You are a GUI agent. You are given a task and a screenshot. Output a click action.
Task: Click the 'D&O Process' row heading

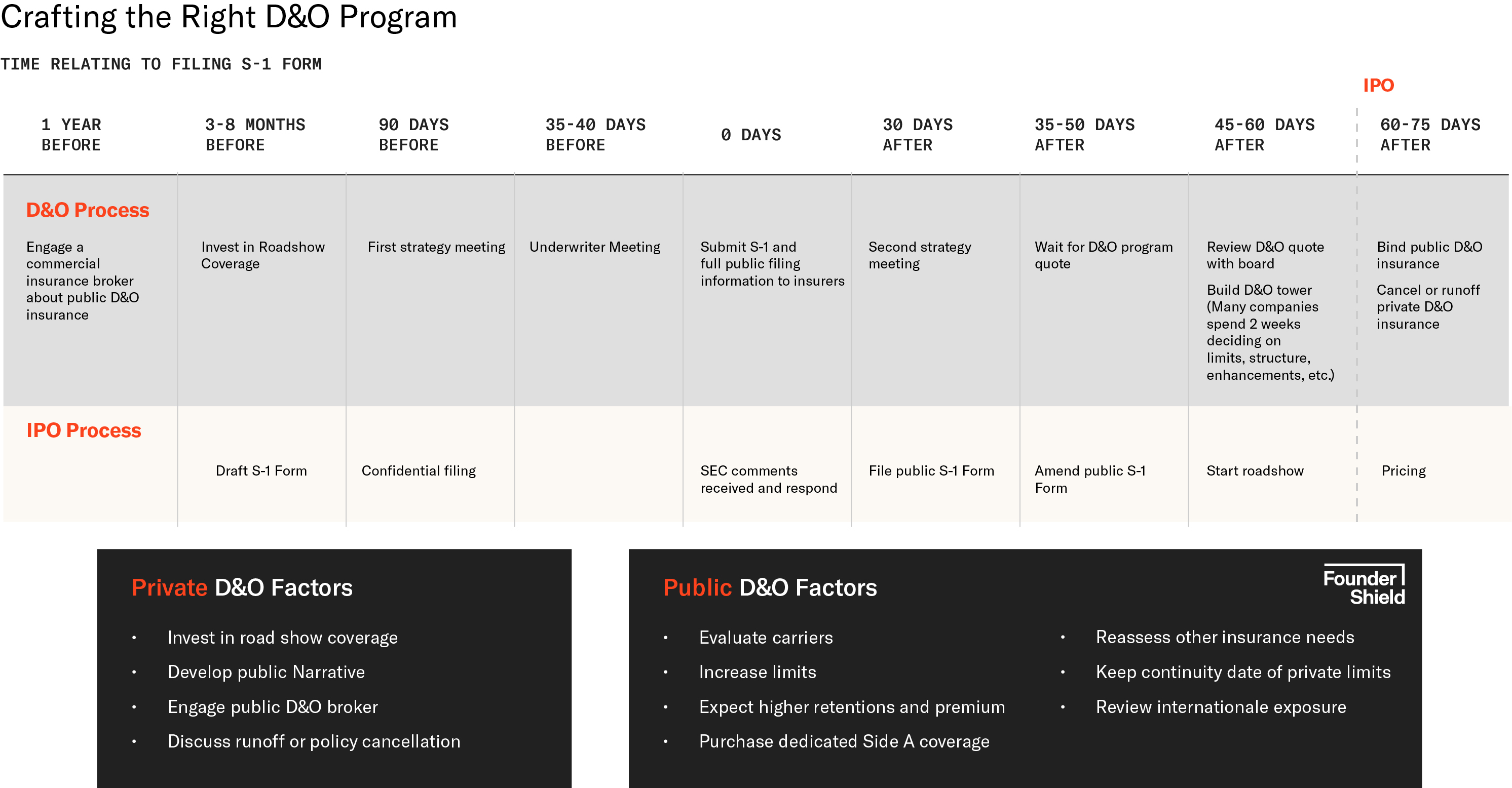click(x=88, y=210)
